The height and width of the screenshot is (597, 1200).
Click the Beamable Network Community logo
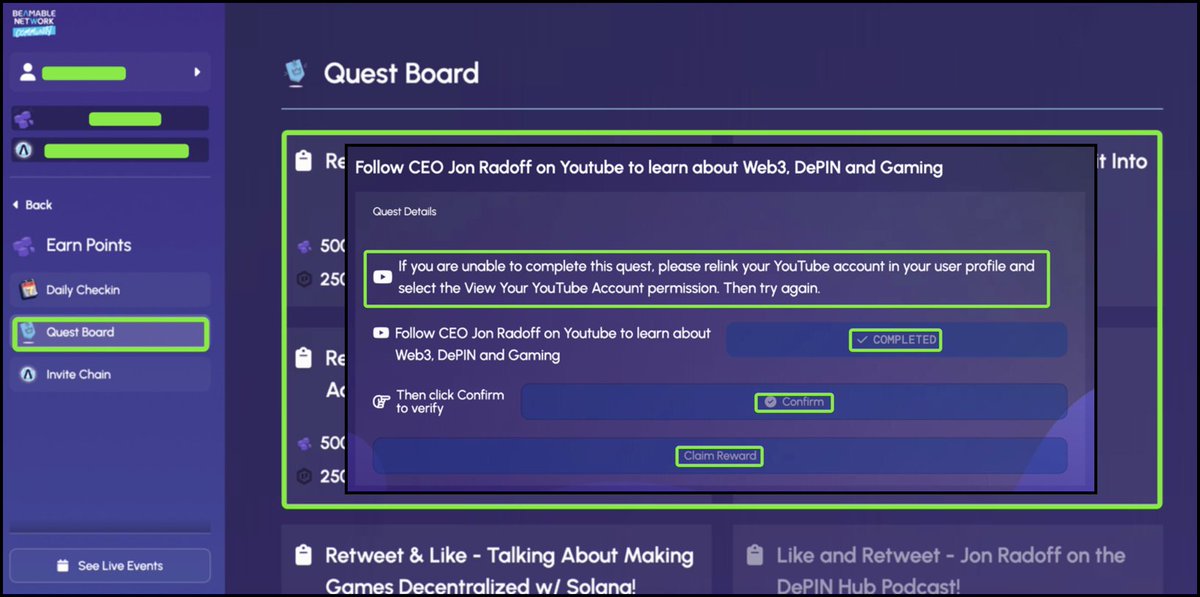pos(35,22)
